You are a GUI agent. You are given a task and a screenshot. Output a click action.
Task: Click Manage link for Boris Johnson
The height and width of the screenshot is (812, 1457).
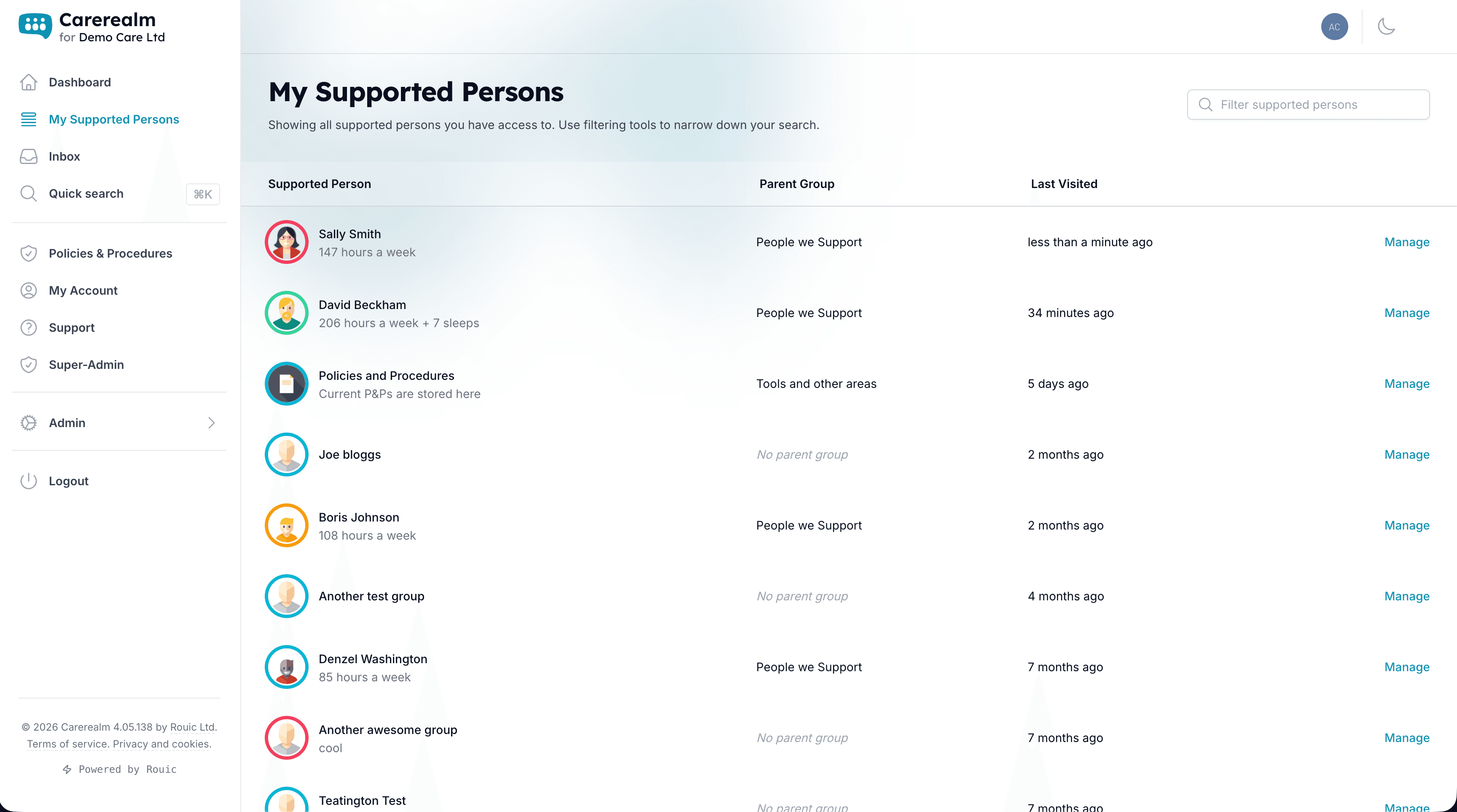tap(1407, 525)
